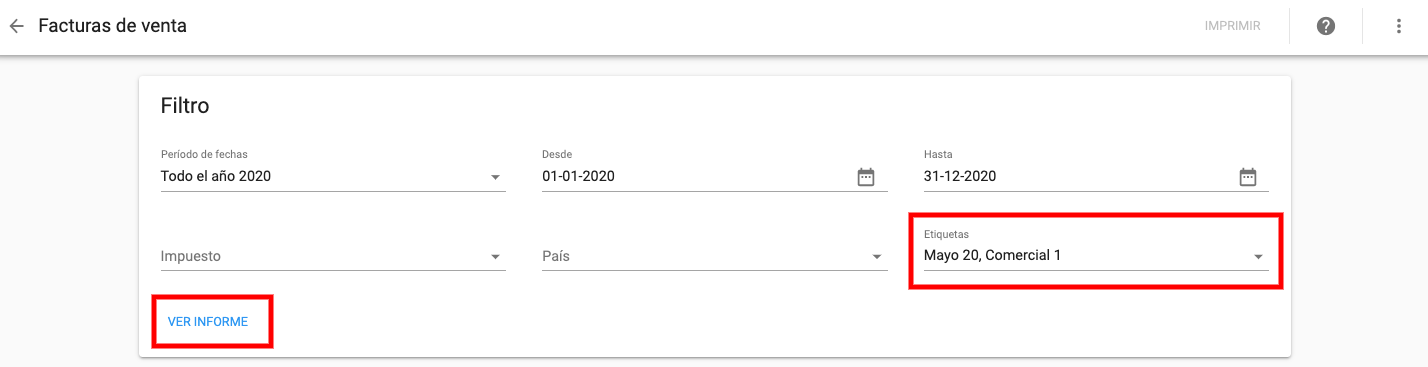Expand the Etiquetas dropdown arrow
The image size is (1428, 367).
1259,257
